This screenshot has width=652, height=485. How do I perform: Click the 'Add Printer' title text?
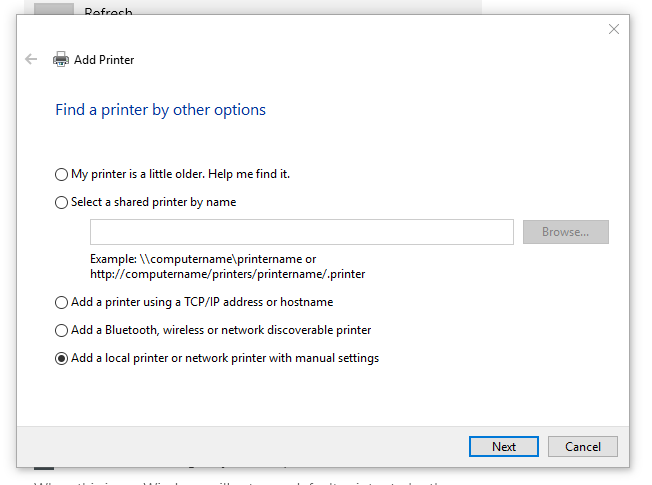tap(104, 60)
